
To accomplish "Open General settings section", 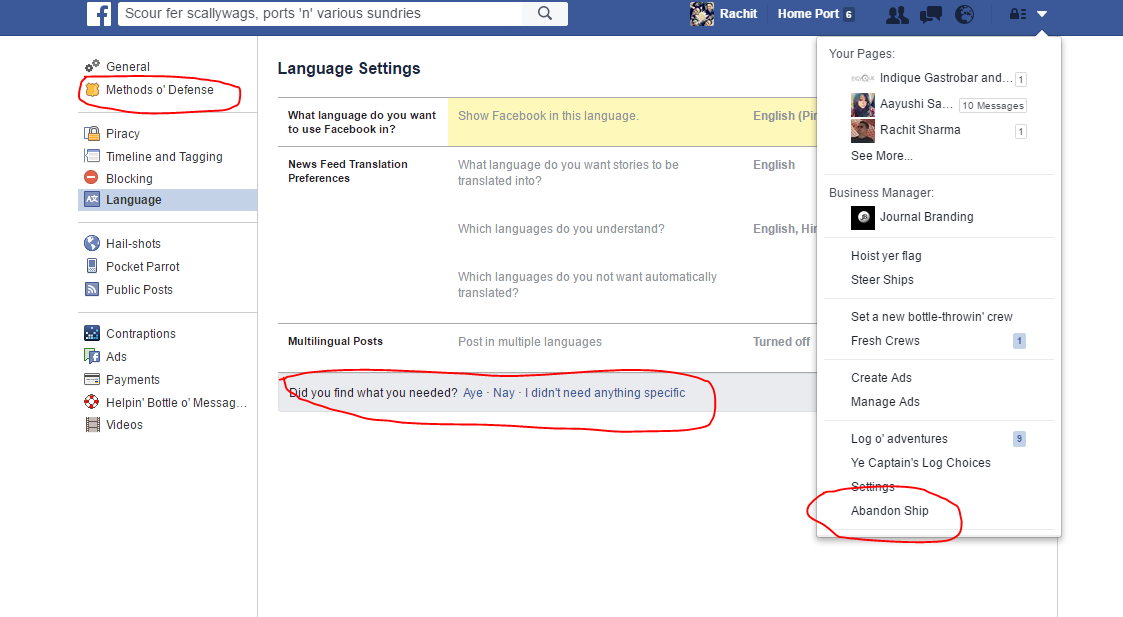I will [x=128, y=67].
